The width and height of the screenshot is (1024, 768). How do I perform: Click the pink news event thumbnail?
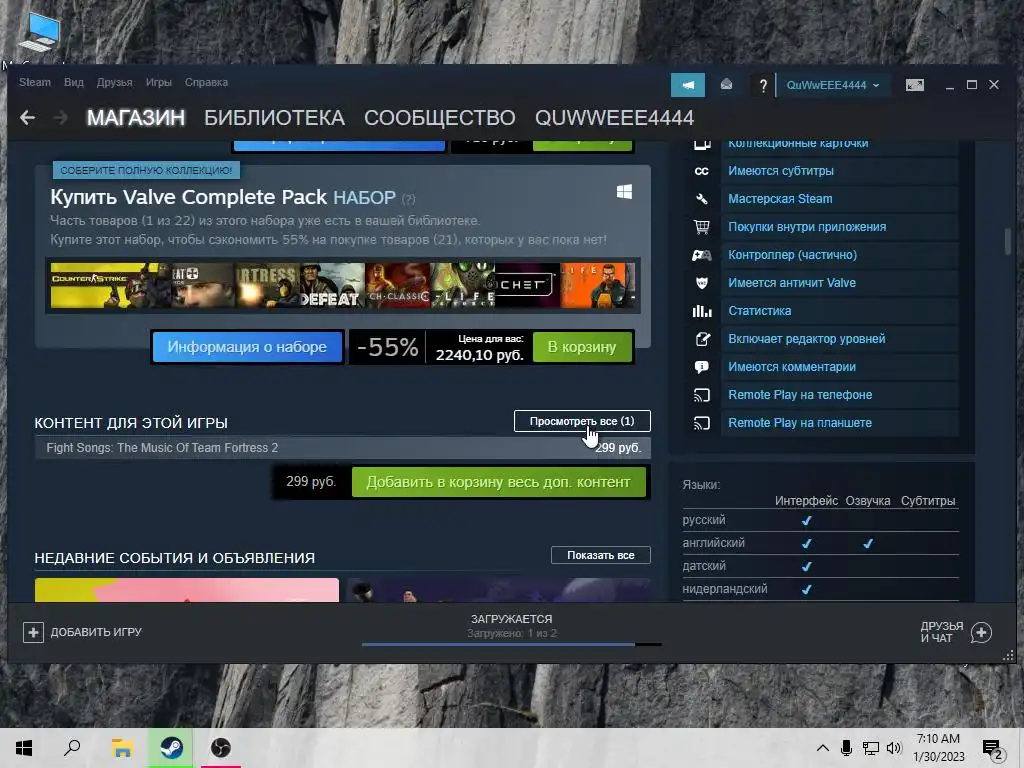pyautogui.click(x=187, y=590)
